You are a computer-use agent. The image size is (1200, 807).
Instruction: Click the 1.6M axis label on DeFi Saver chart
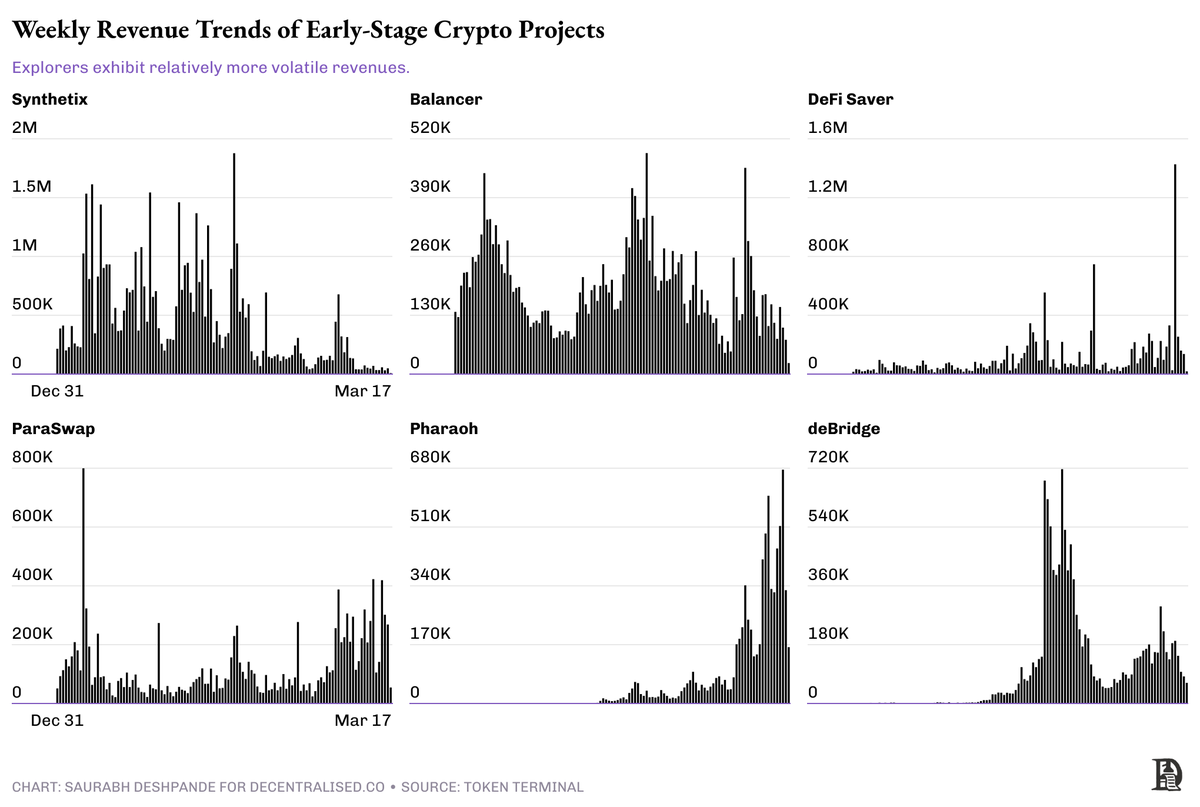[828, 128]
